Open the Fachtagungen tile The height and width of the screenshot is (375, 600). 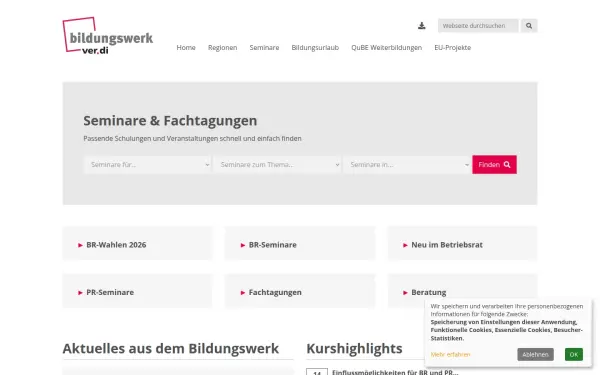[300, 291]
